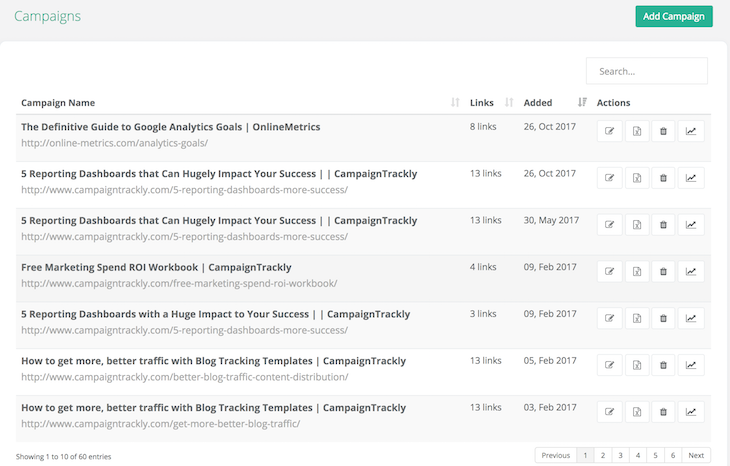This screenshot has width=730, height=466.
Task: Open stats chart for Dashboards with a Huge Impact
Action: tap(691, 318)
